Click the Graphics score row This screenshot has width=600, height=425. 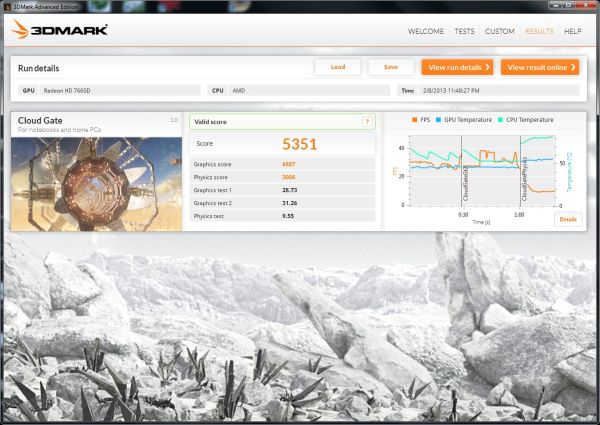(282, 164)
